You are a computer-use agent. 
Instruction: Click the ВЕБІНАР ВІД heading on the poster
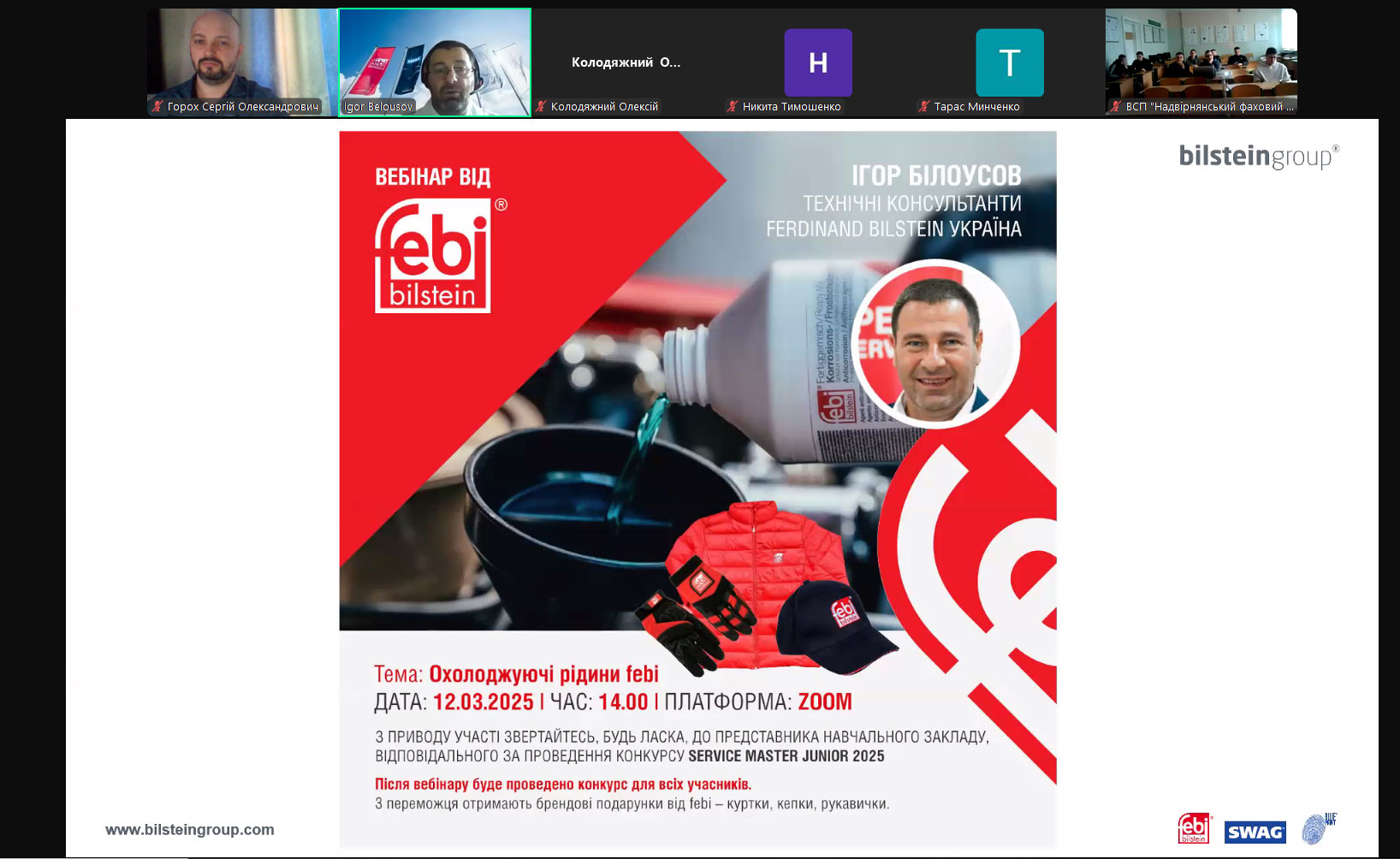[x=433, y=177]
